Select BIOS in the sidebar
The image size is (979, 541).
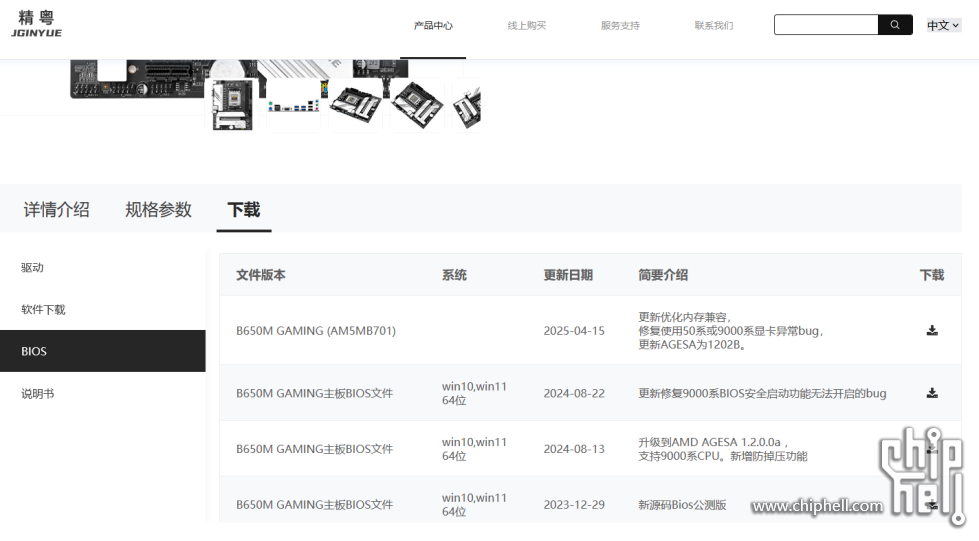pyautogui.click(x=102, y=351)
